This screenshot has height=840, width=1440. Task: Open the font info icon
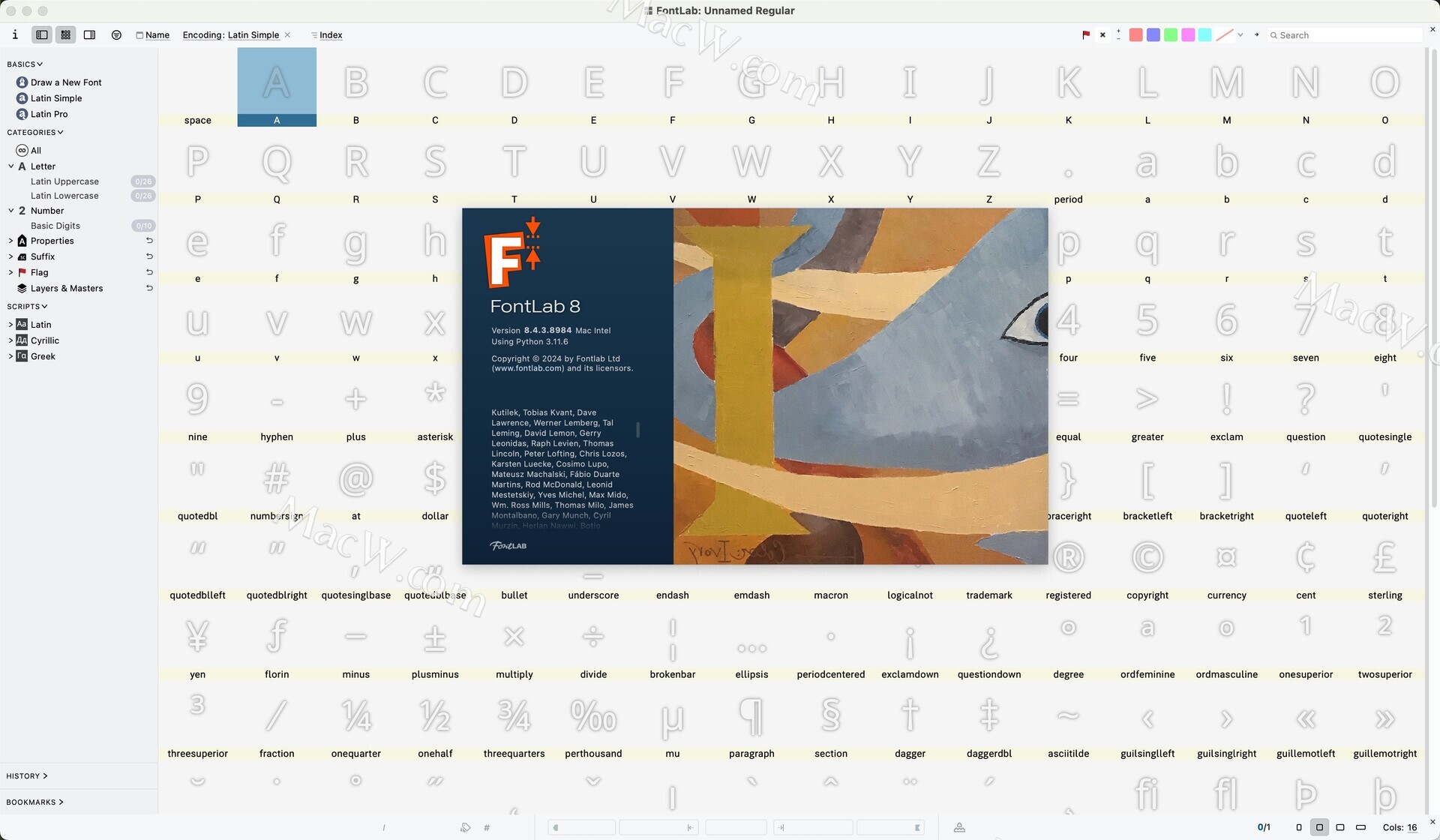tap(15, 34)
